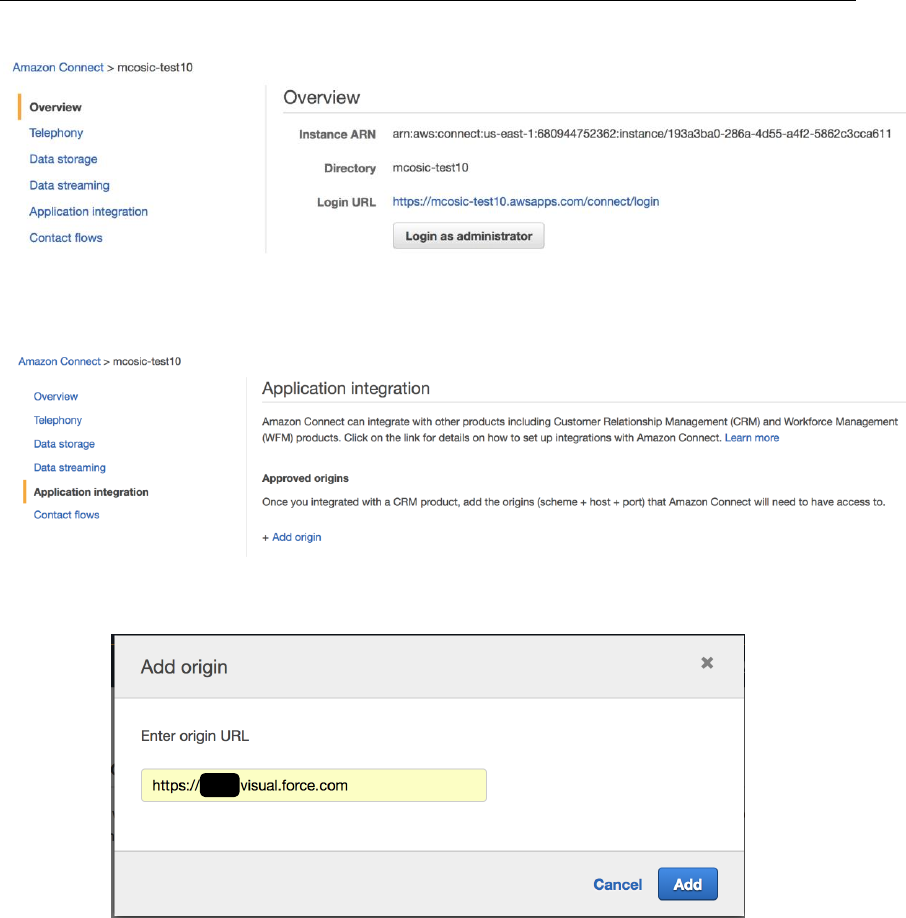Click the origin URL input field
This screenshot has height=918, width=906.
point(313,785)
